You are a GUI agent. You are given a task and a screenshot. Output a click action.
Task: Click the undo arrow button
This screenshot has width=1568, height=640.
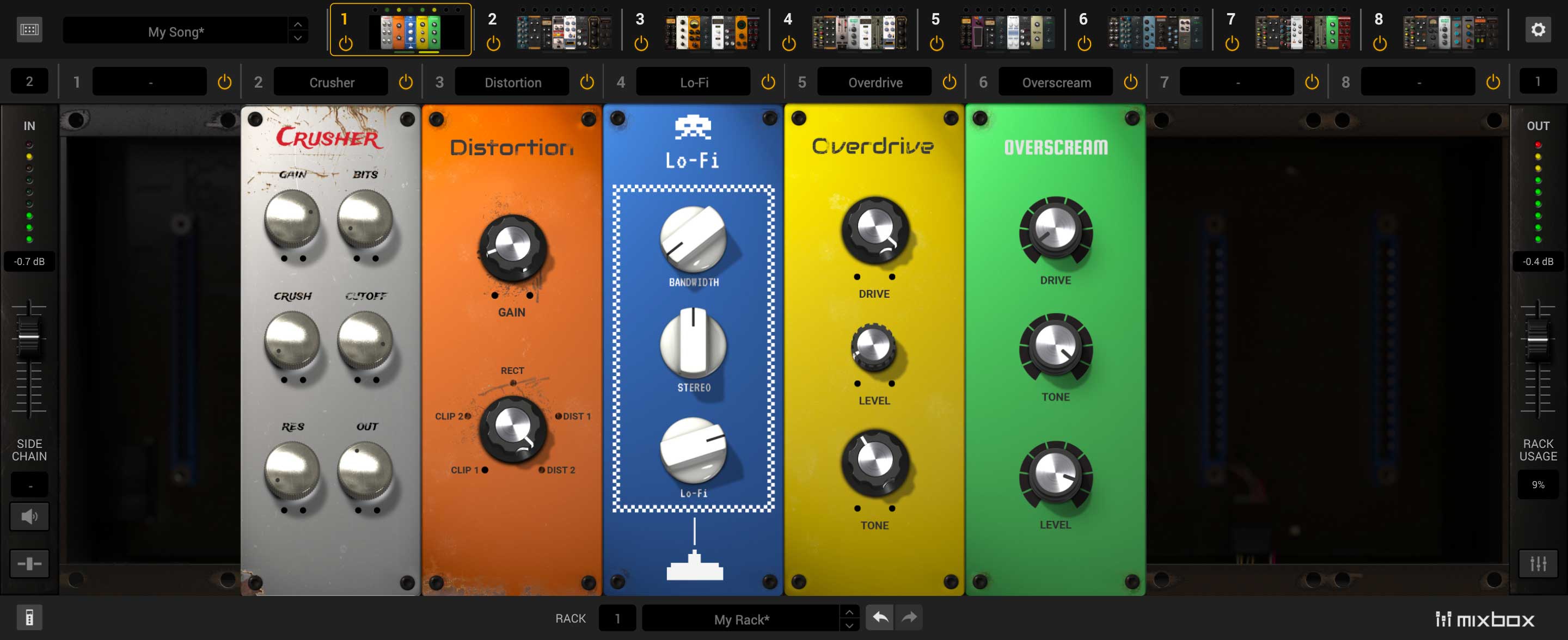(880, 618)
